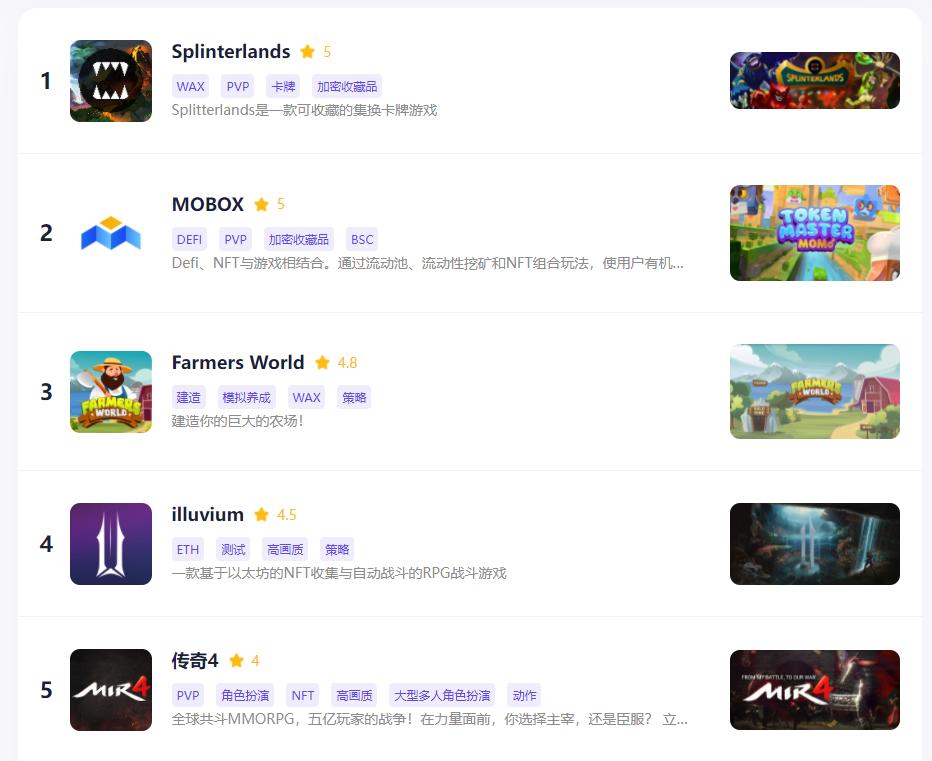Viewport: 932px width, 761px height.
Task: Click the star icon beside Farmers World
Action: 322,363
